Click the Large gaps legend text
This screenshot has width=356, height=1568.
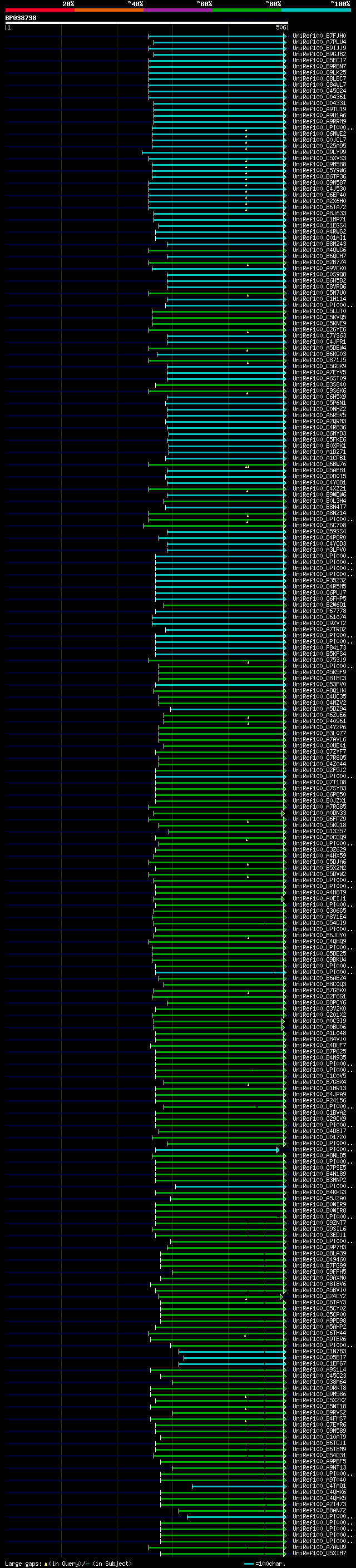pyautogui.click(x=24, y=1564)
